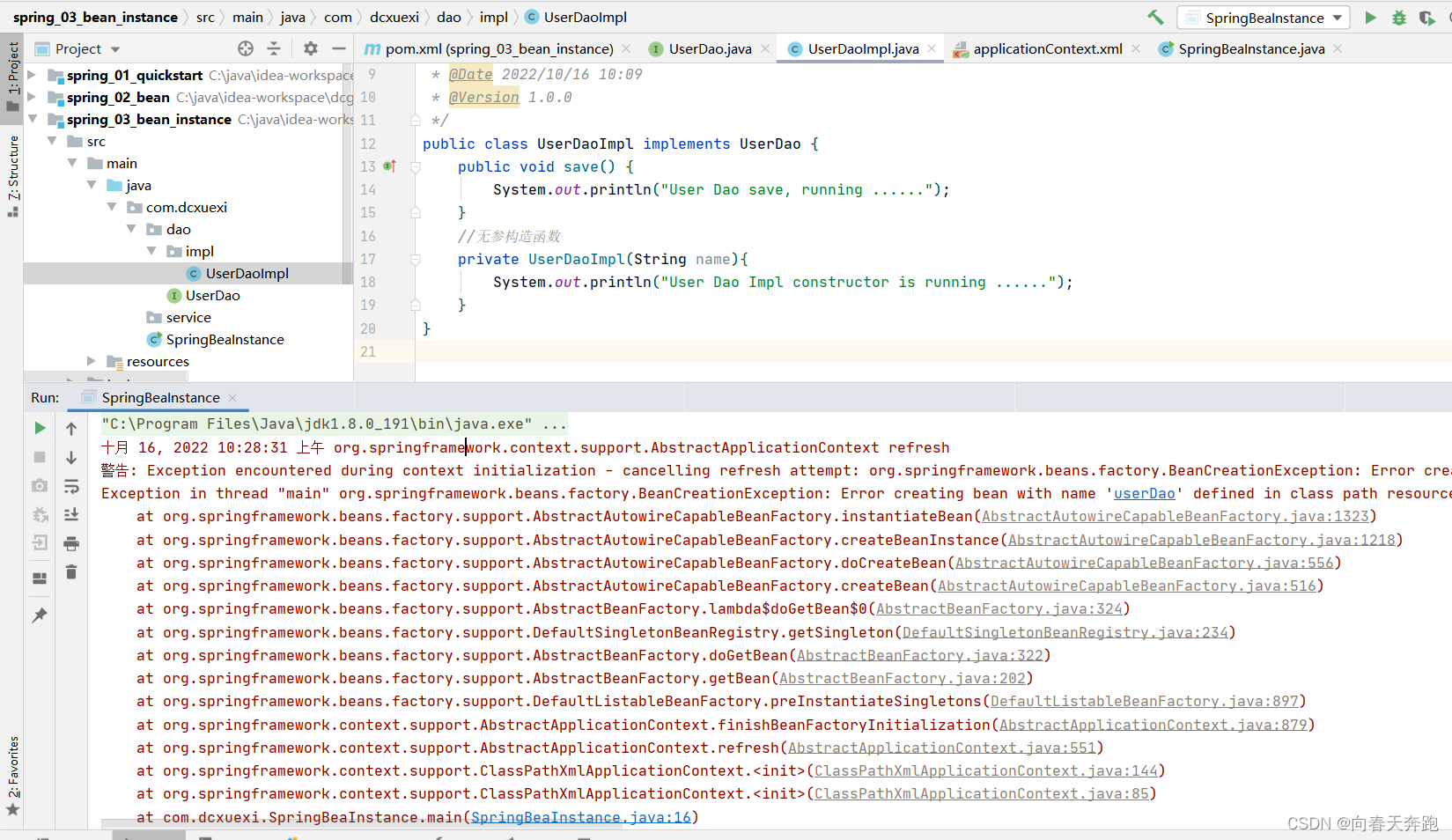Open the SpringBeaInstance.java tab
The image size is (1452, 840).
pos(1250,49)
